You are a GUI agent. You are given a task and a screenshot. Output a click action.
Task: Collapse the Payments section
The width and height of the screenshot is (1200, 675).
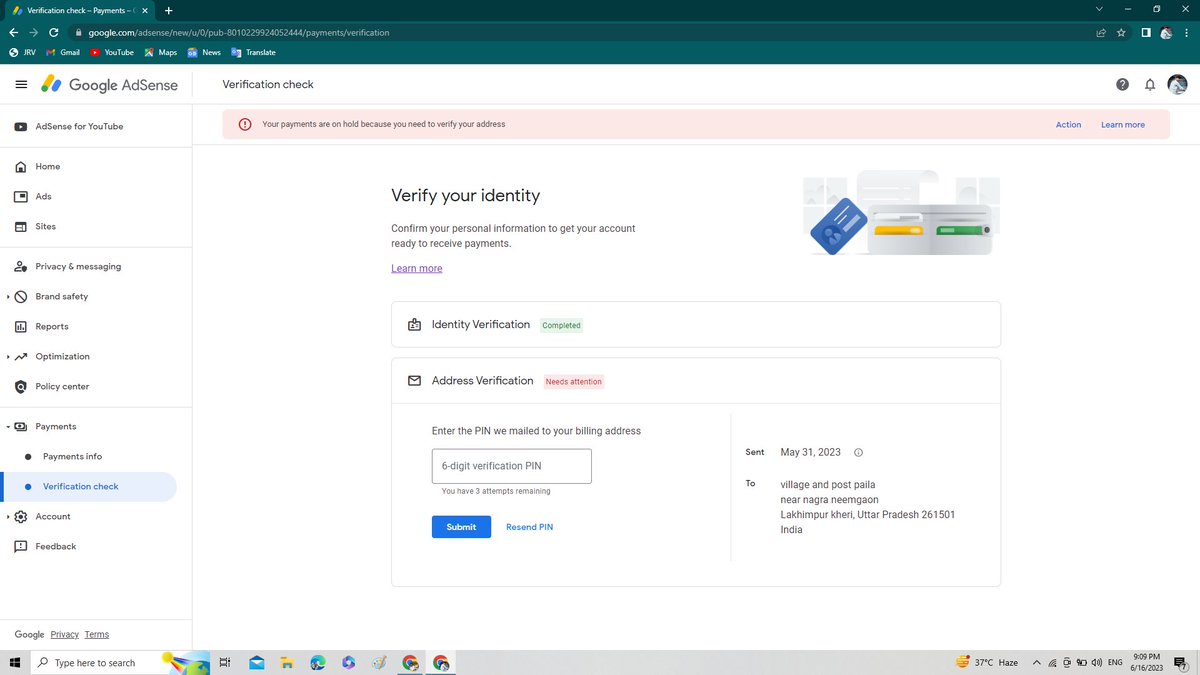point(8,427)
